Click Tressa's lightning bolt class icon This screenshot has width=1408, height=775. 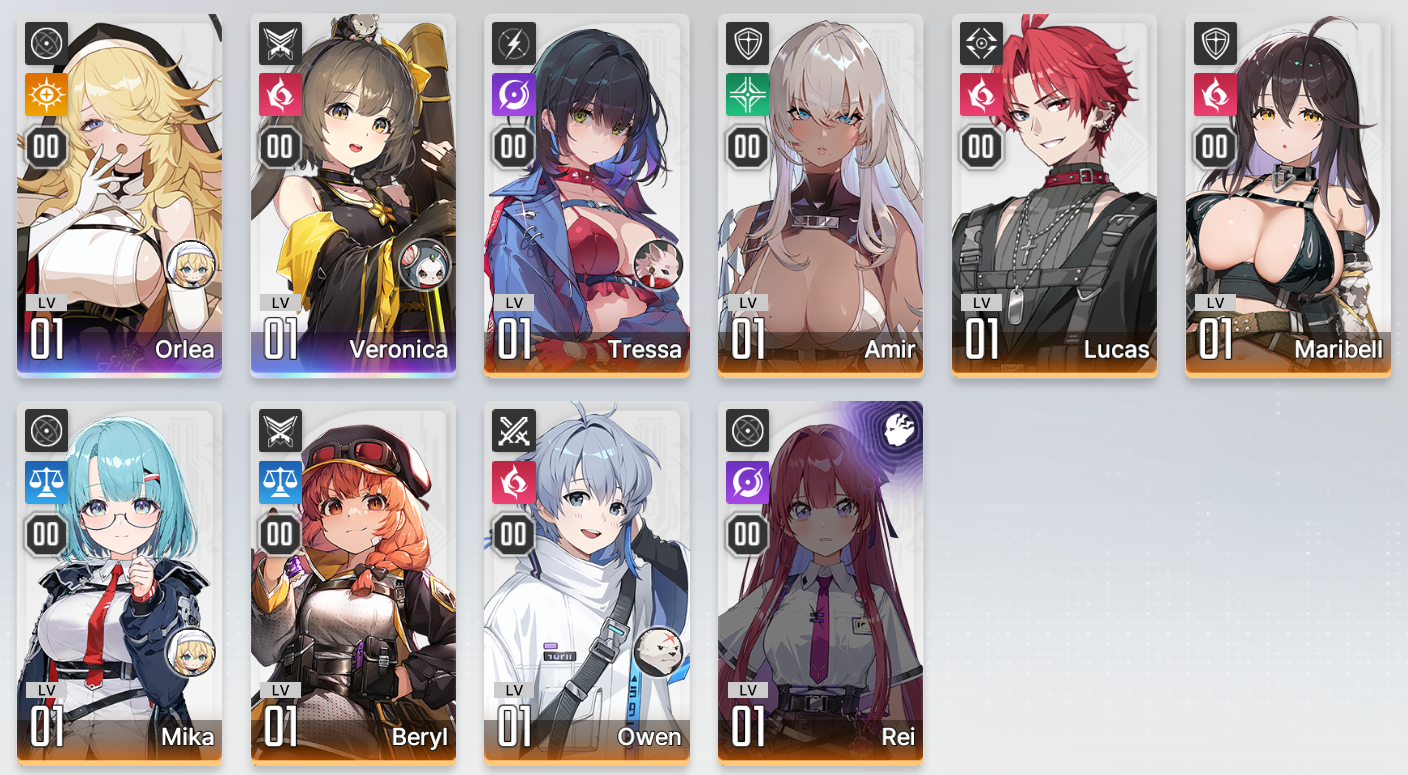coord(514,44)
